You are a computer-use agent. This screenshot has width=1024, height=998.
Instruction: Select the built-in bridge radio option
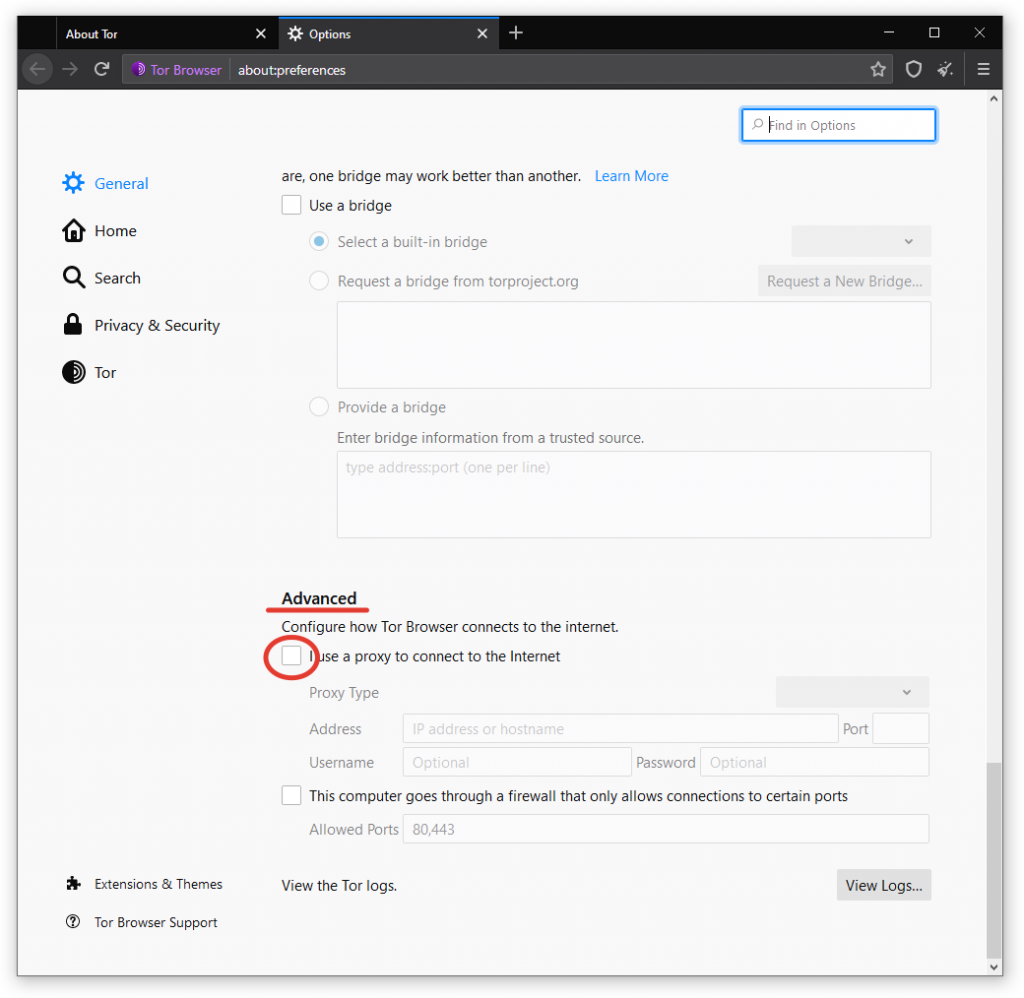(x=319, y=242)
